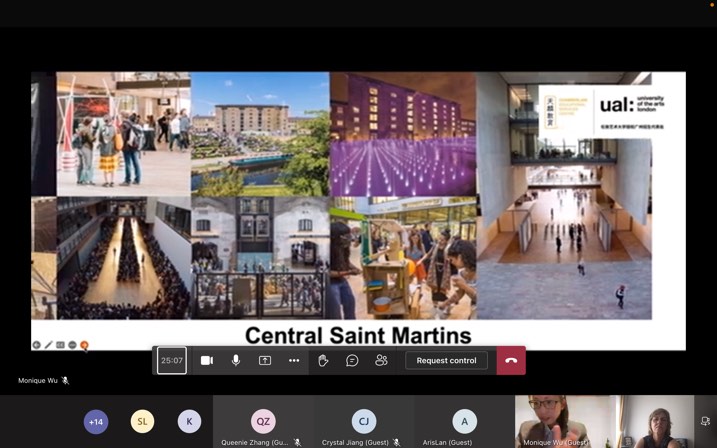Click the camera switch icon beside self-view
The width and height of the screenshot is (717, 448).
706,421
